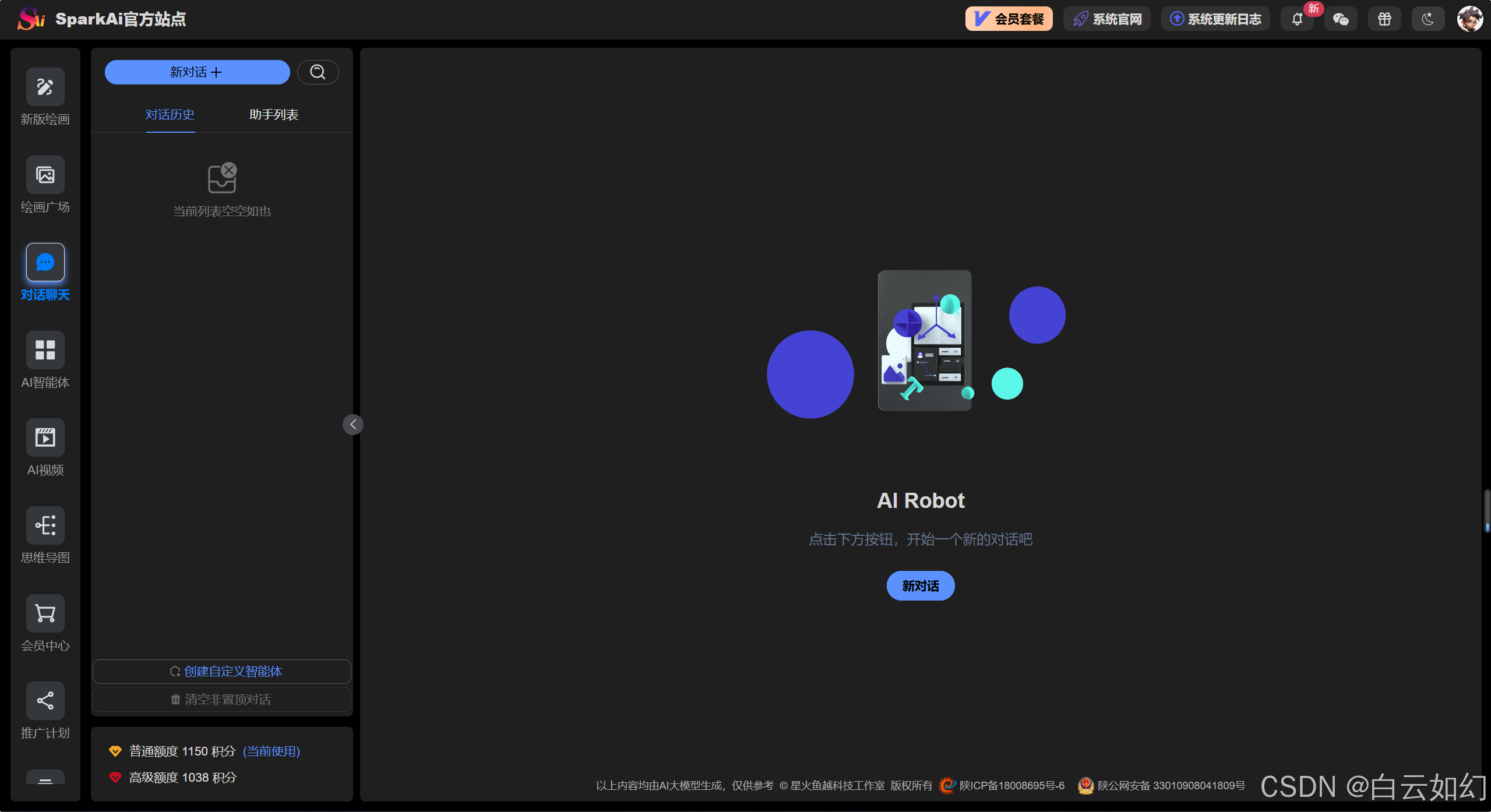Click 创建自定义智能体 button
The image size is (1491, 812).
222,672
